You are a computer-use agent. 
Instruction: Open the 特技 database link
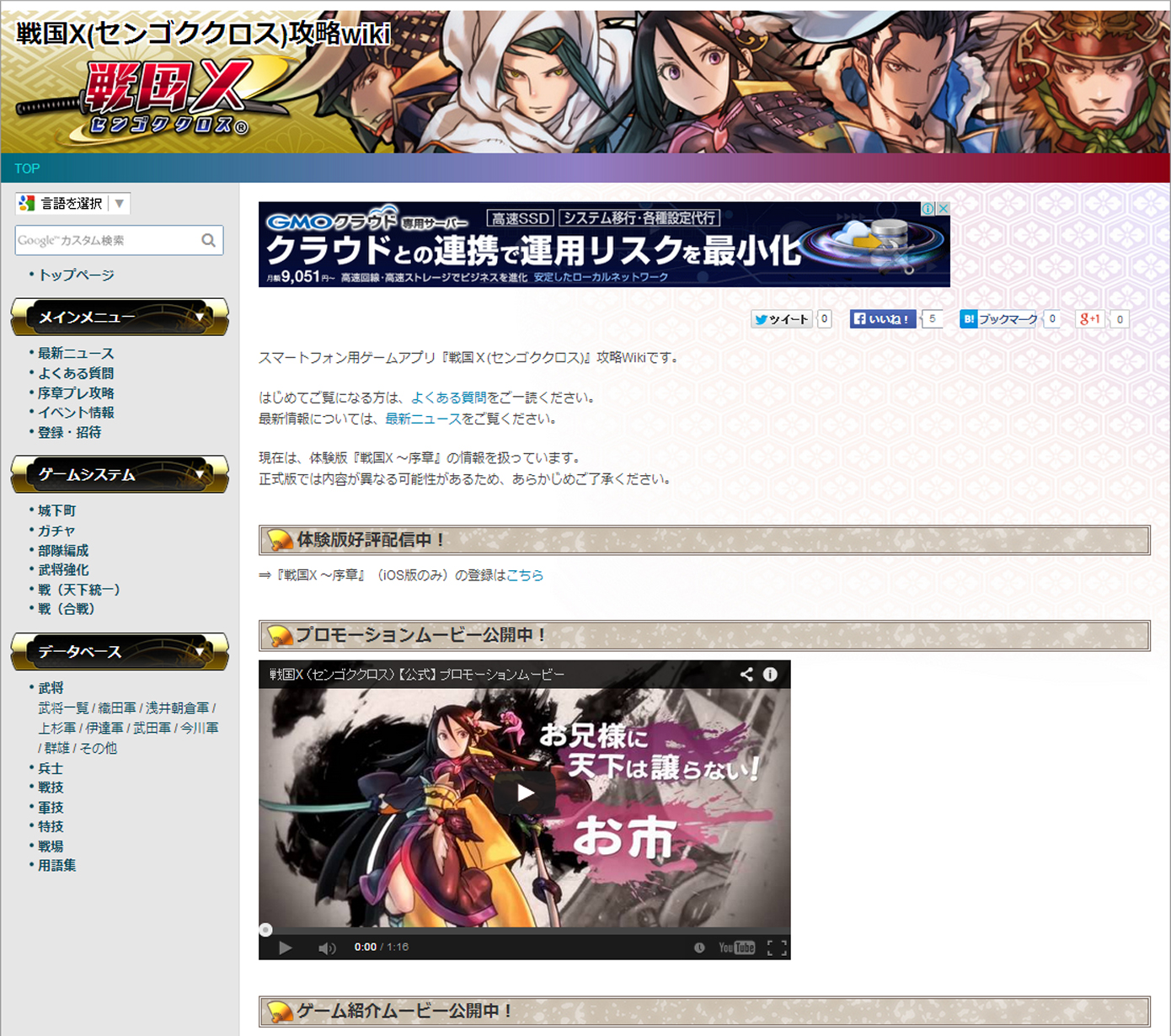coord(51,826)
